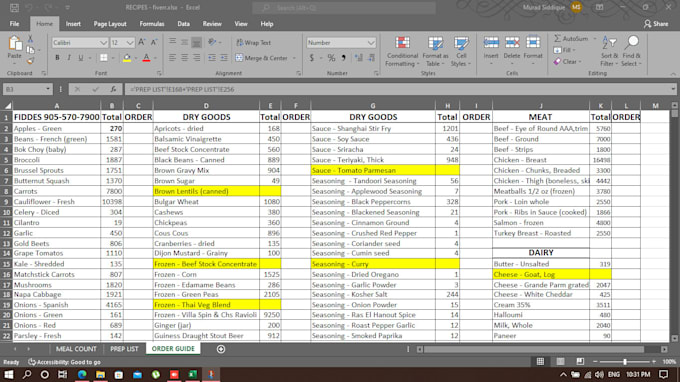Open the Borders button

(104, 58)
